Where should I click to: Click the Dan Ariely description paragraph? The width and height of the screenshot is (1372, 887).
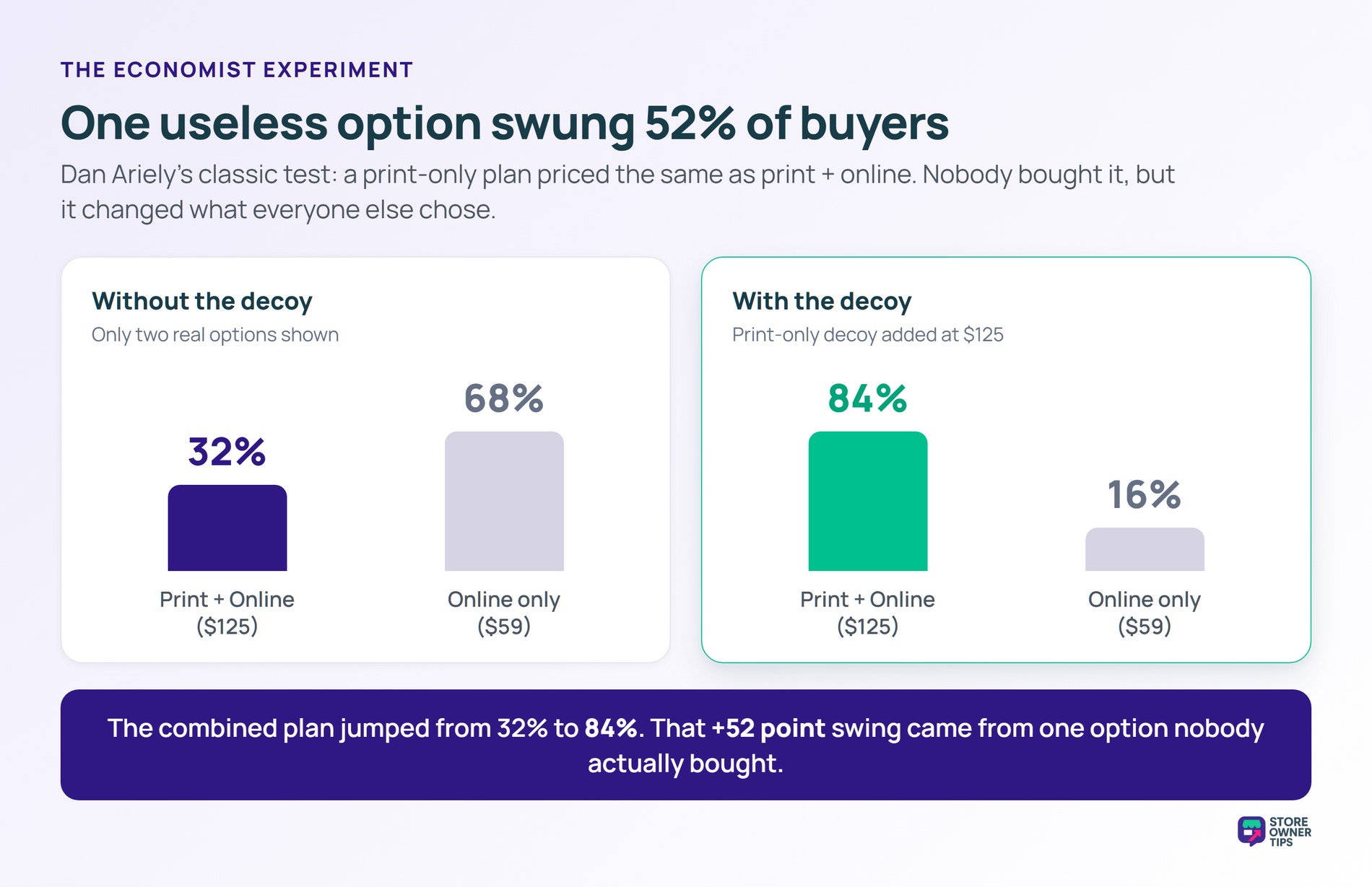pos(617,192)
